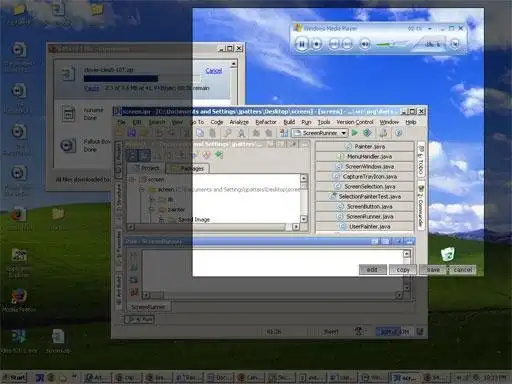Image resolution: width=512 pixels, height=384 pixels.
Task: Click the edit button on the capture selection
Action: point(373,269)
